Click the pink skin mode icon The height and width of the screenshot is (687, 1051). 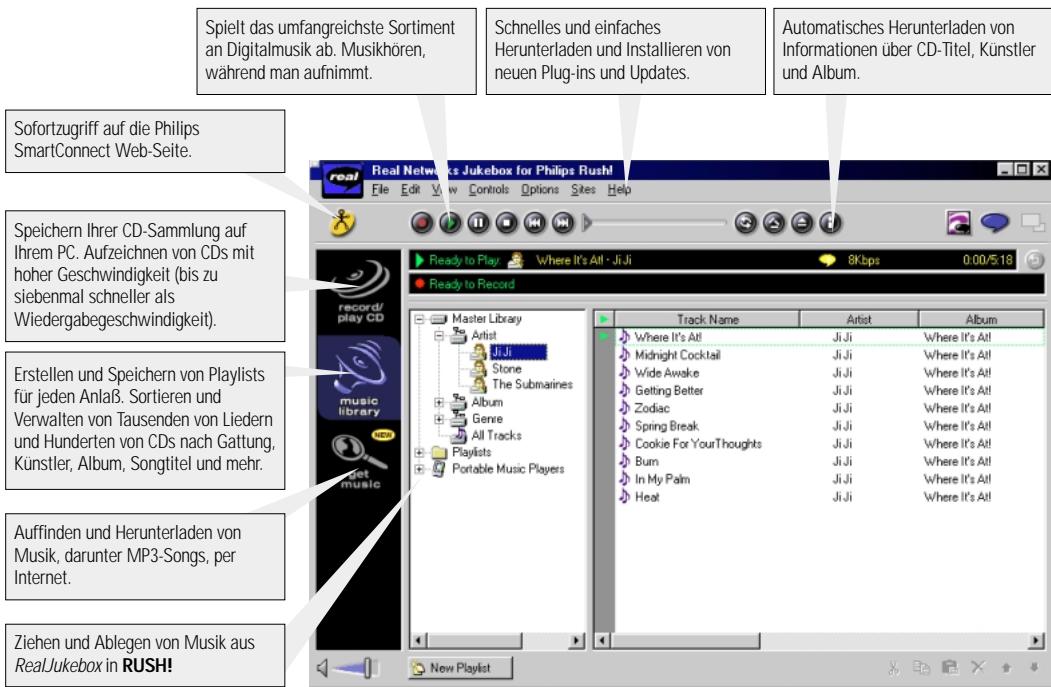[959, 223]
